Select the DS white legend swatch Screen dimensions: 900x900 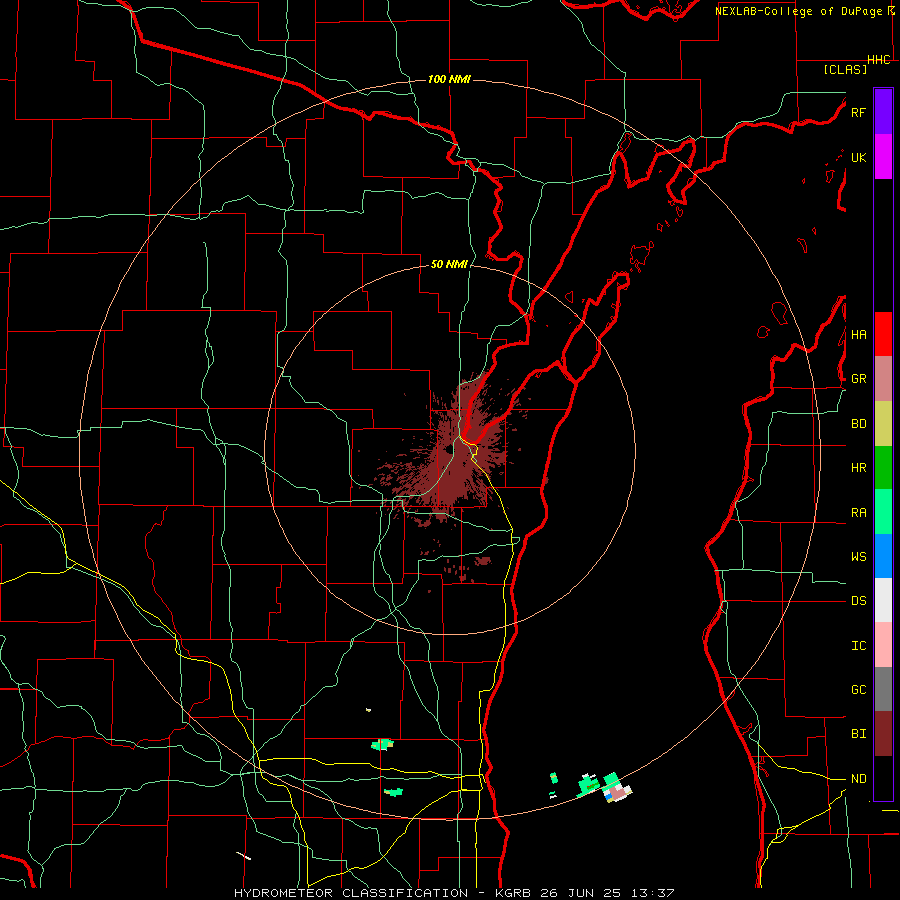pyautogui.click(x=883, y=600)
